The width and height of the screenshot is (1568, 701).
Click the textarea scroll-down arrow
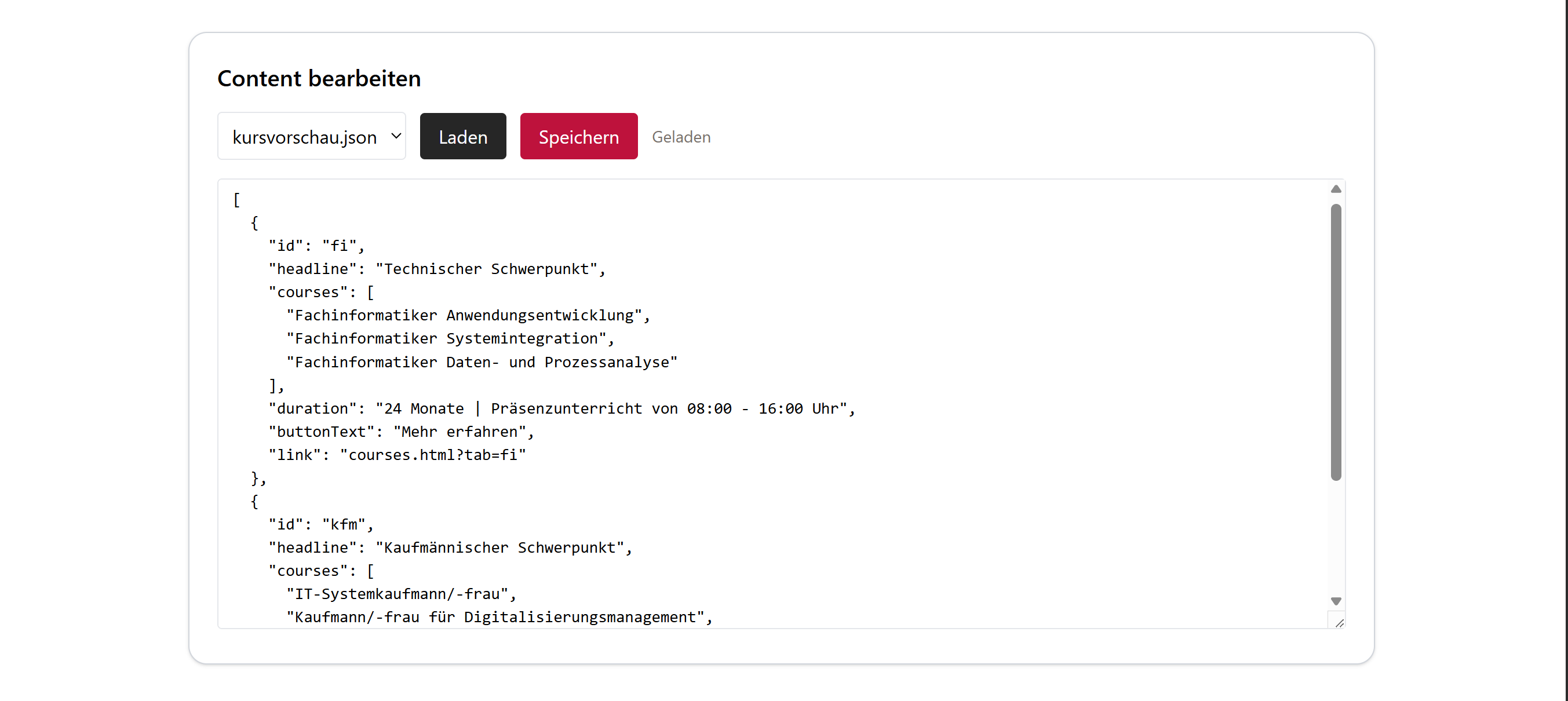(1336, 601)
